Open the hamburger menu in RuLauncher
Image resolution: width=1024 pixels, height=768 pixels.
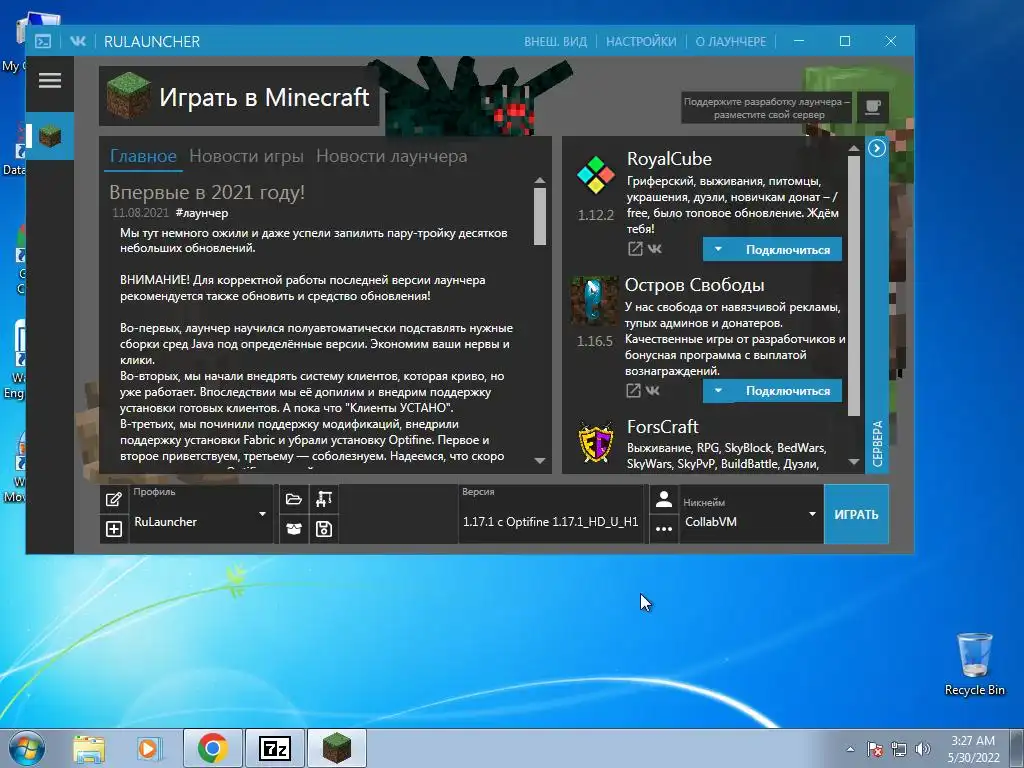coord(50,81)
